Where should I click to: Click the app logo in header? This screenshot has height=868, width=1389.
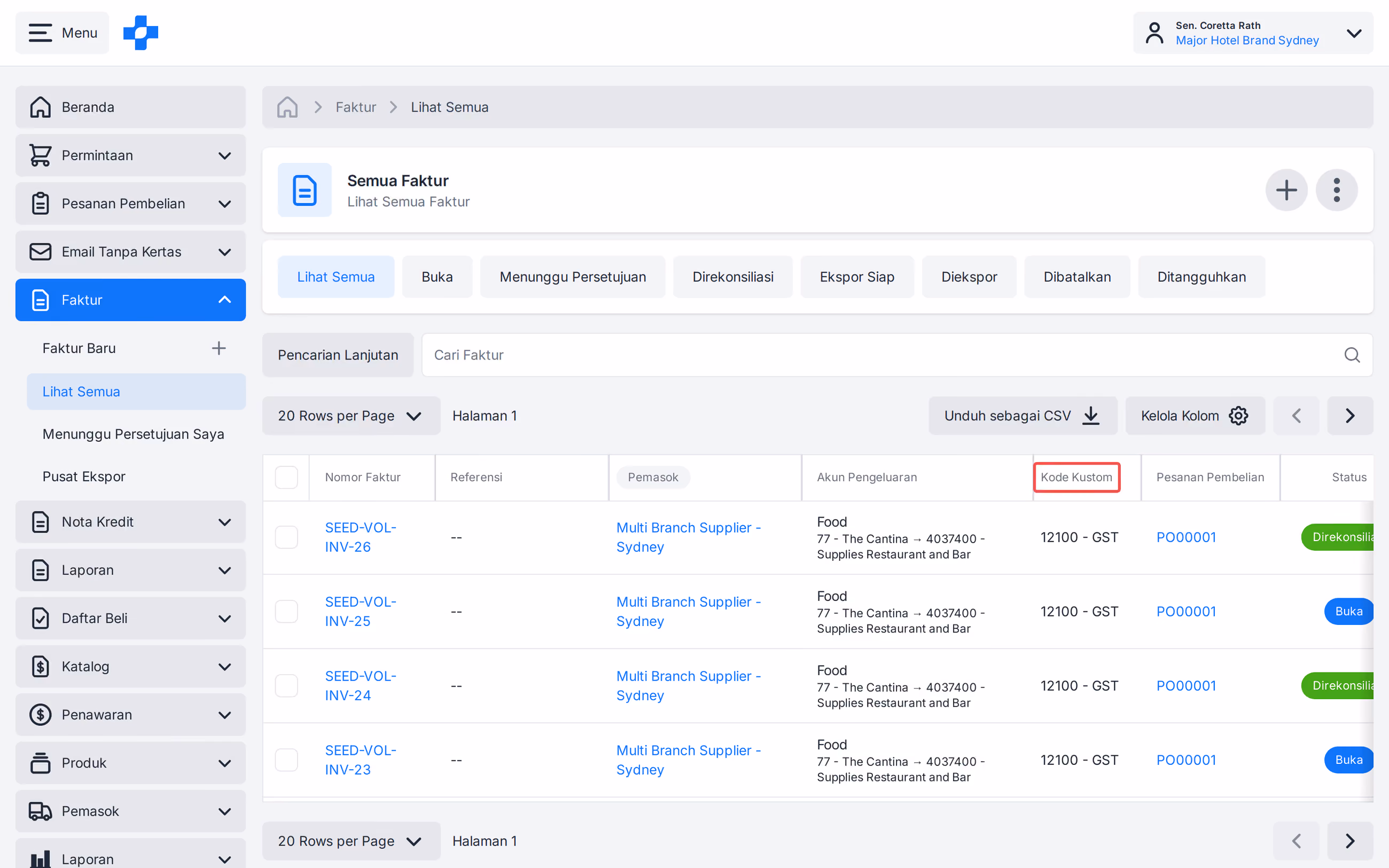coord(141,33)
